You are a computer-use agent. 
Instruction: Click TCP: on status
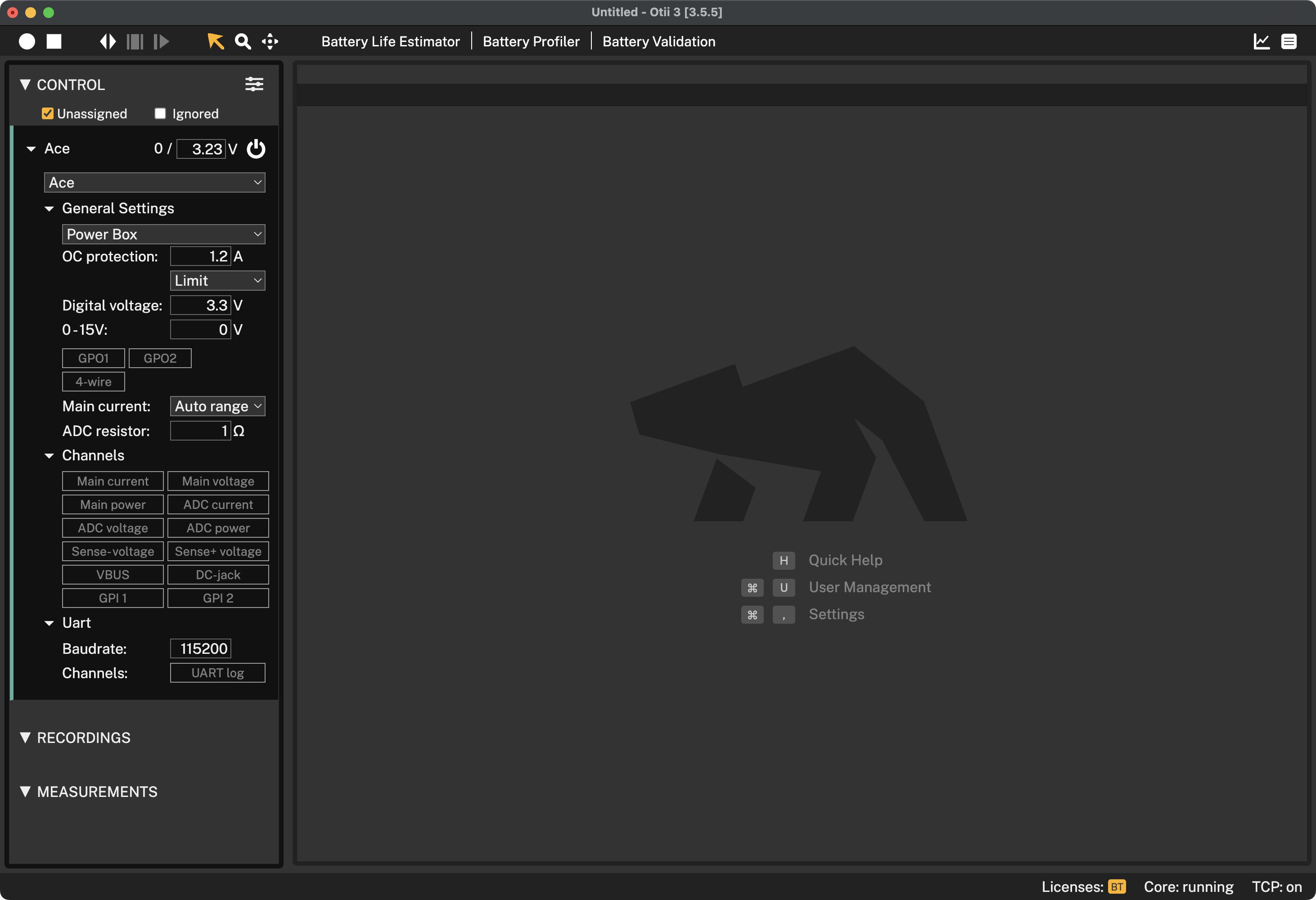(x=1277, y=886)
